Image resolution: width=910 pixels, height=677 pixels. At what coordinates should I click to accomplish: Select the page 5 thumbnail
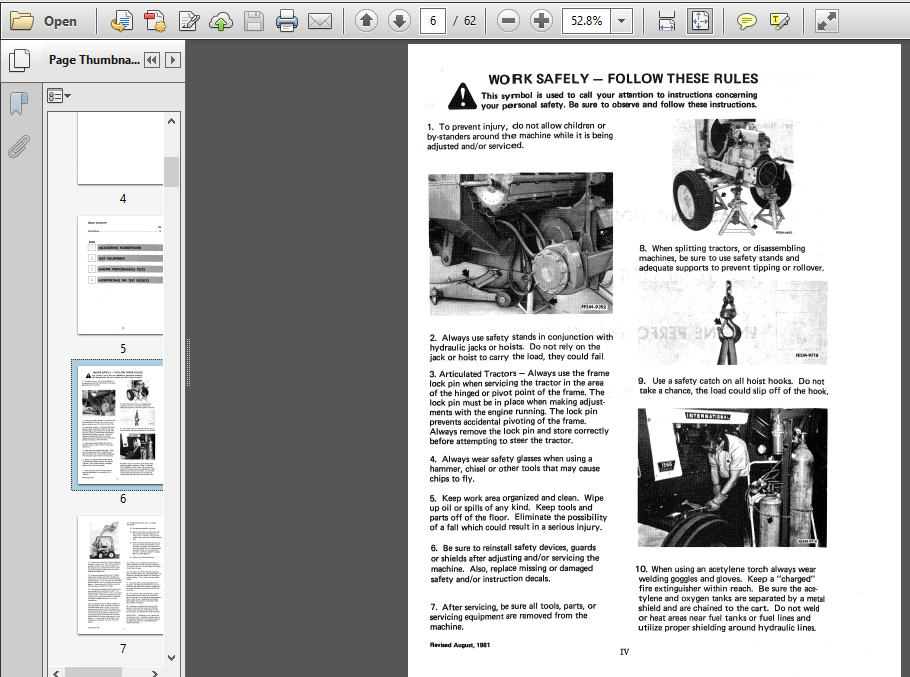point(121,276)
